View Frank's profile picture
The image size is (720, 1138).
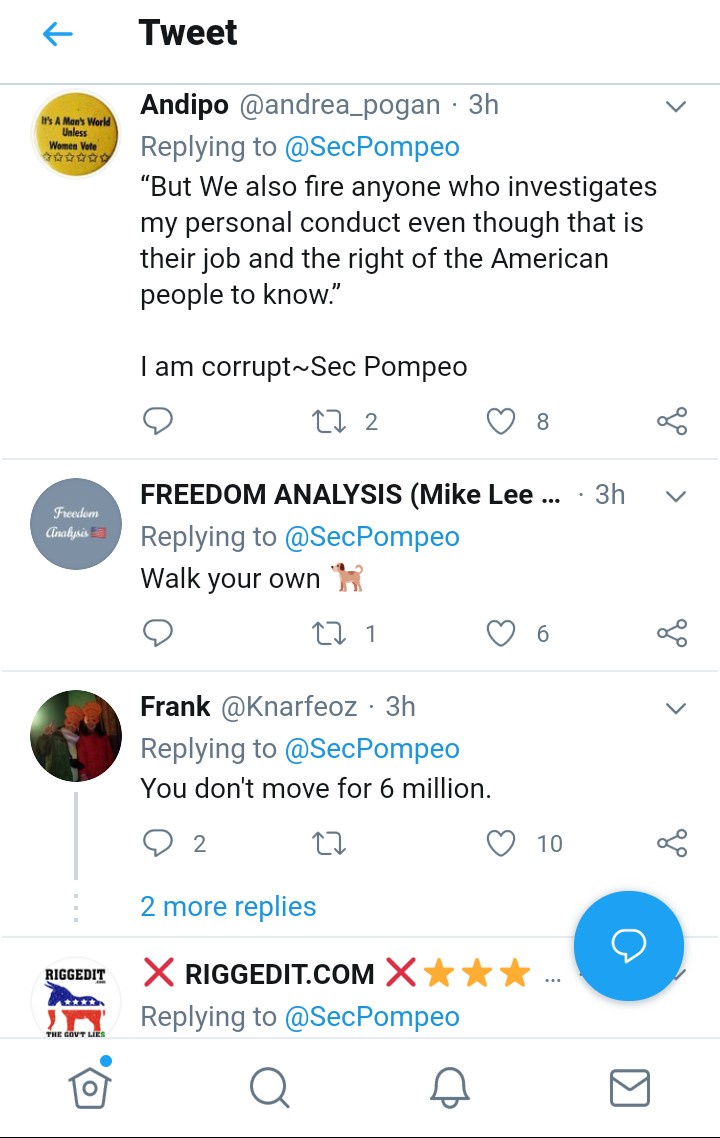click(76, 735)
